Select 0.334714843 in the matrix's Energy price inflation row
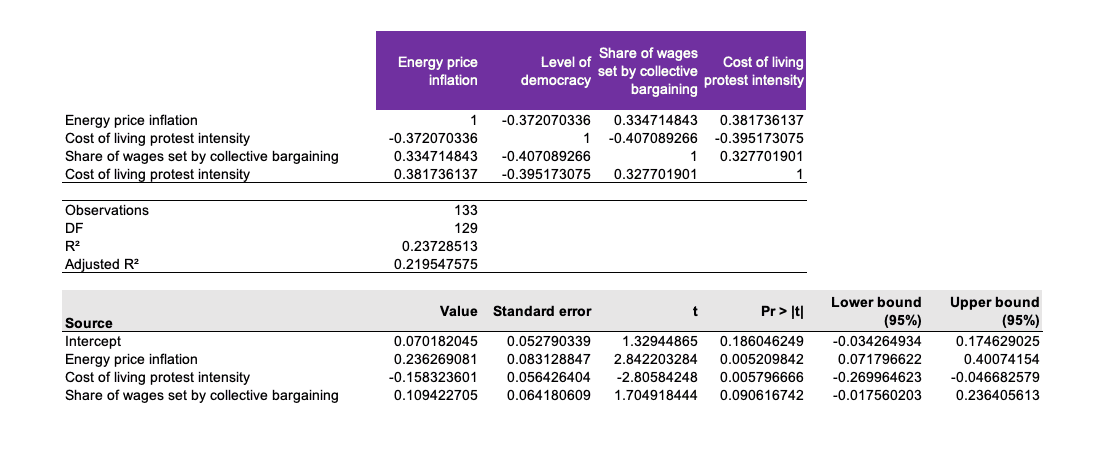Viewport: 1108px width, 452px height. coord(656,120)
